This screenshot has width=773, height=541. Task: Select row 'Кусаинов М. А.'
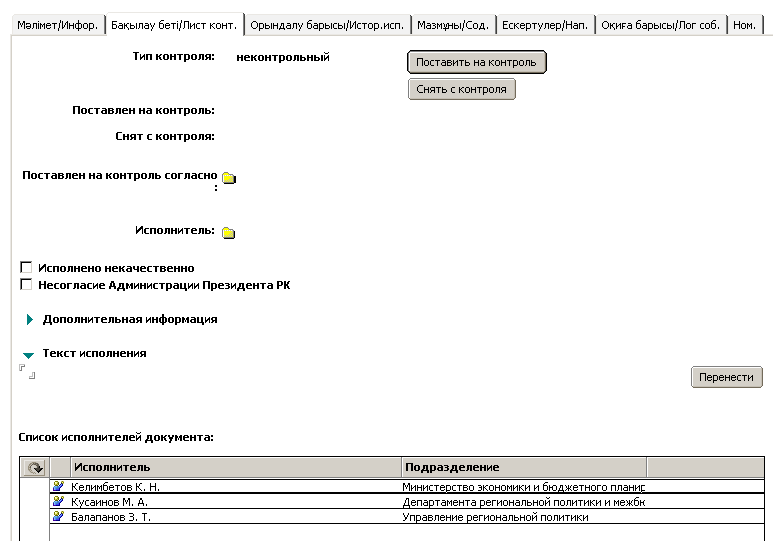click(407, 502)
